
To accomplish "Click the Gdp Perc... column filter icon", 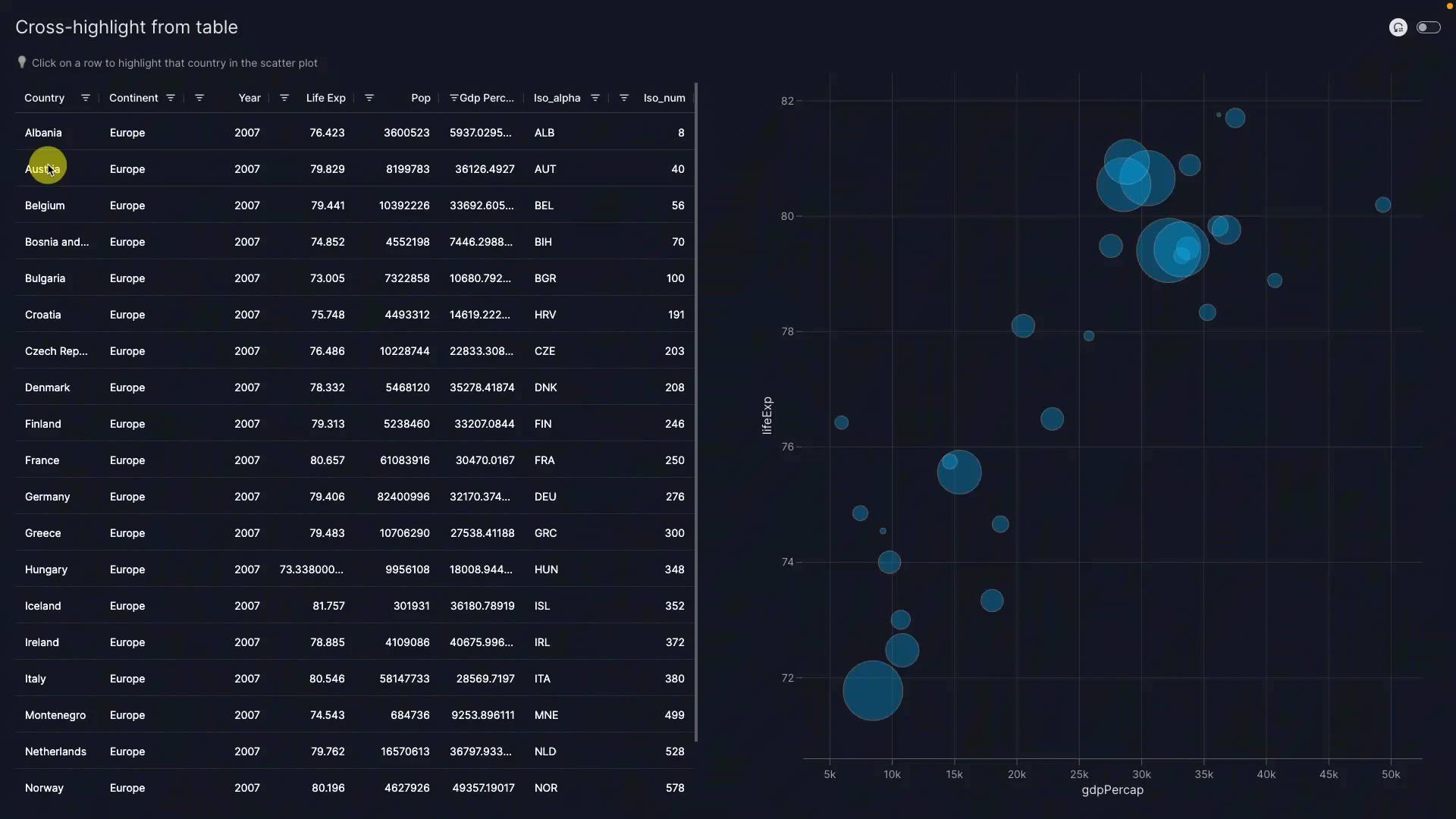I will (453, 98).
